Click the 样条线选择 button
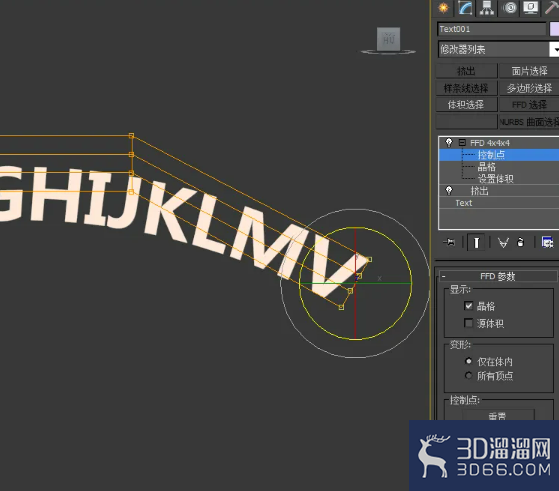The height and width of the screenshot is (491, 559). [x=466, y=88]
